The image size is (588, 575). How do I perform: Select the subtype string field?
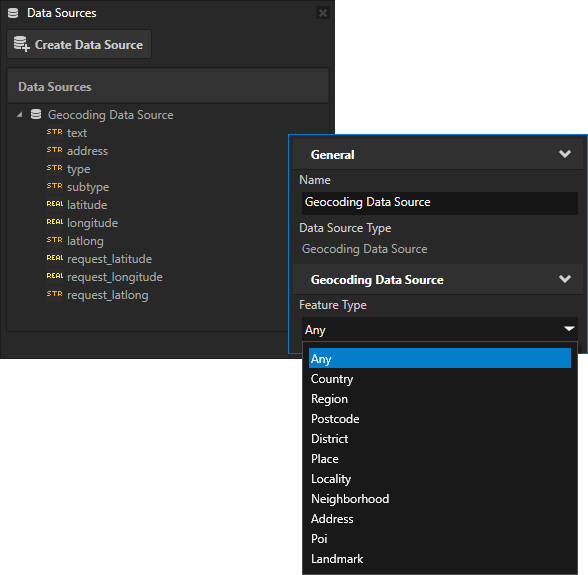tap(88, 187)
